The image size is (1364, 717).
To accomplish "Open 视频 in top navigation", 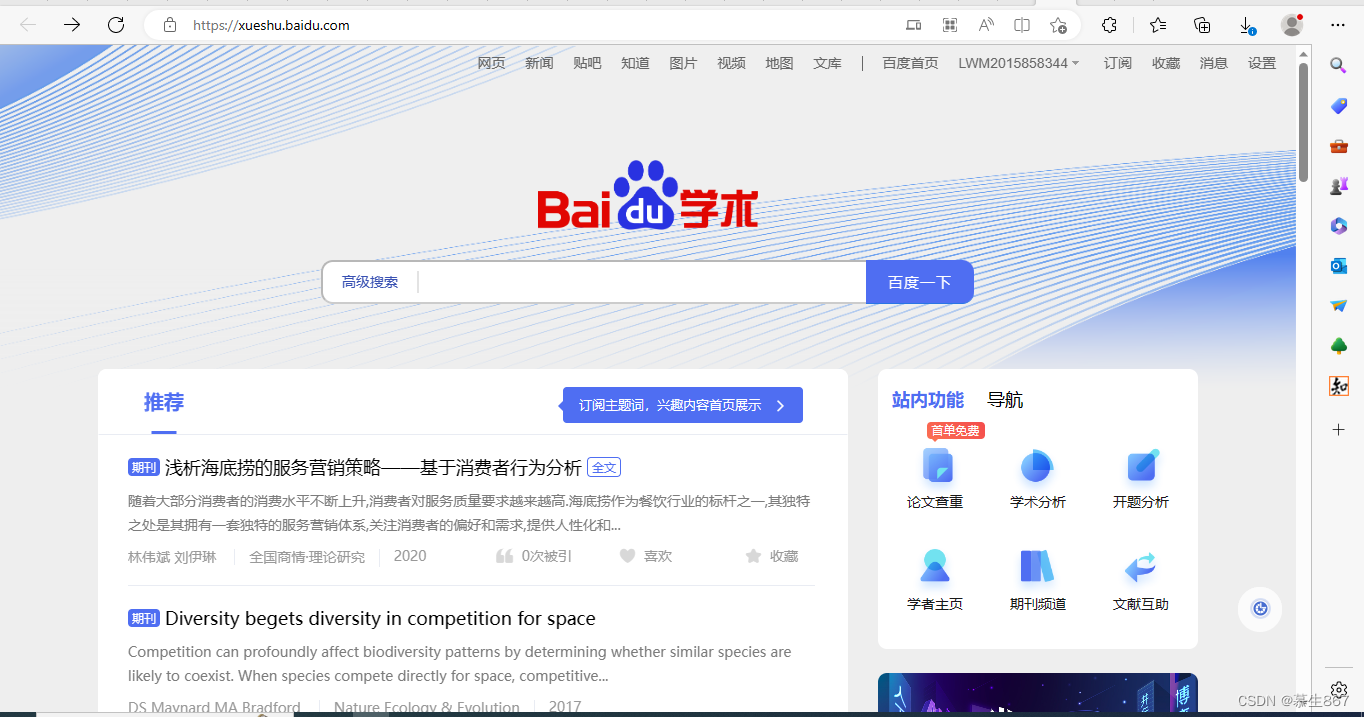I will (731, 63).
